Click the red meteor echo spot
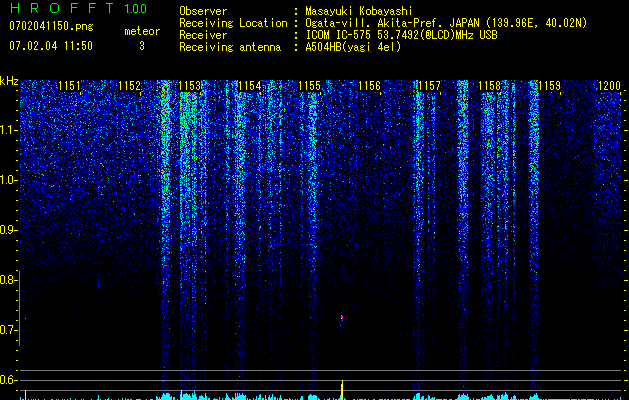The image size is (629, 400). click(342, 317)
